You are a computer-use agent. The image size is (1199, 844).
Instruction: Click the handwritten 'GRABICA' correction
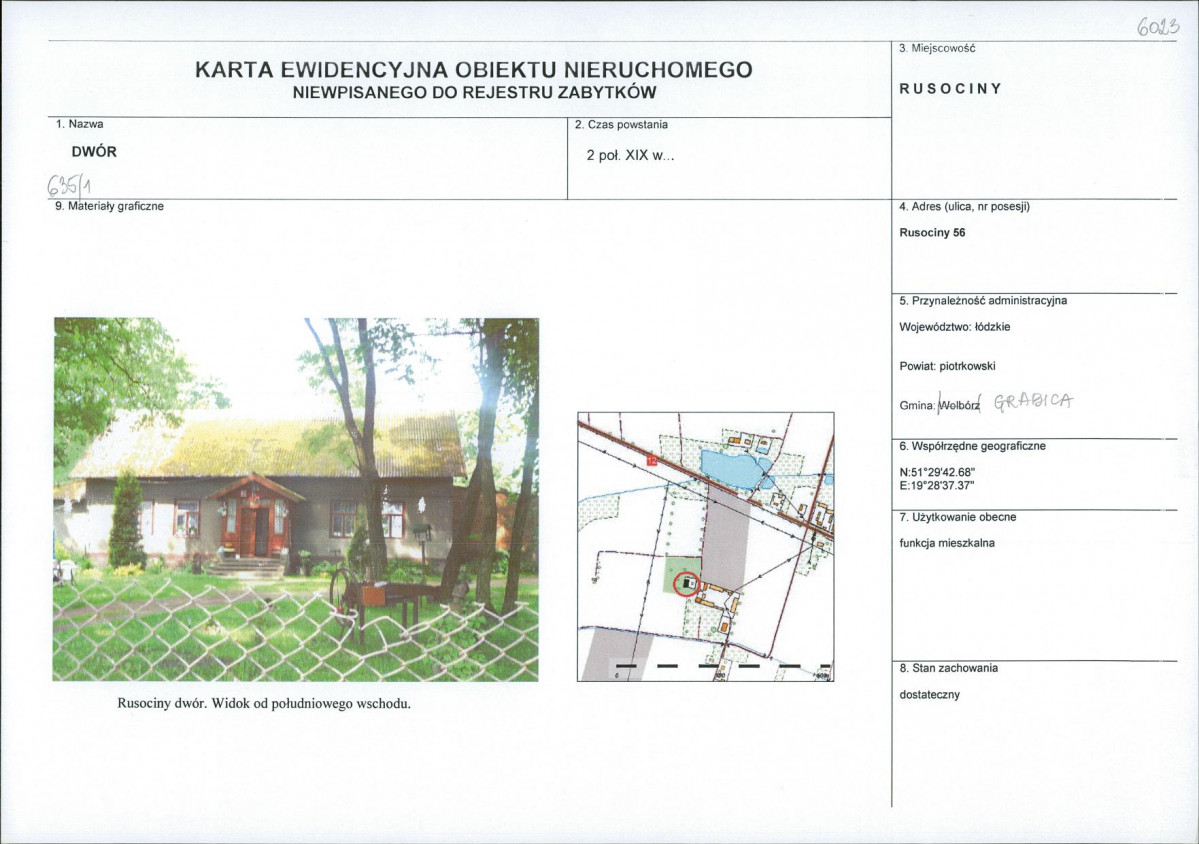pyautogui.click(x=1033, y=401)
